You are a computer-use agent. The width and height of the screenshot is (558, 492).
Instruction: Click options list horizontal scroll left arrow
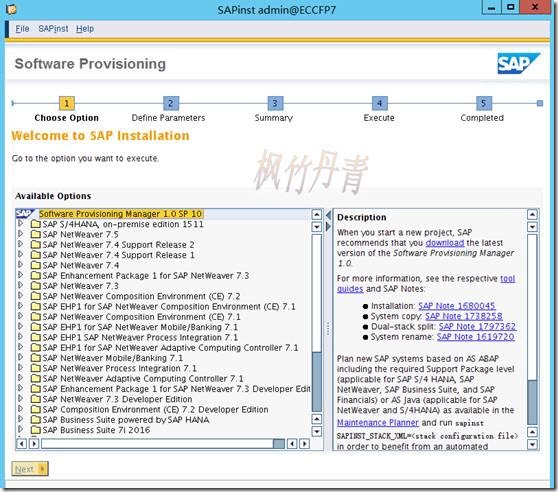pyautogui.click(x=22, y=444)
